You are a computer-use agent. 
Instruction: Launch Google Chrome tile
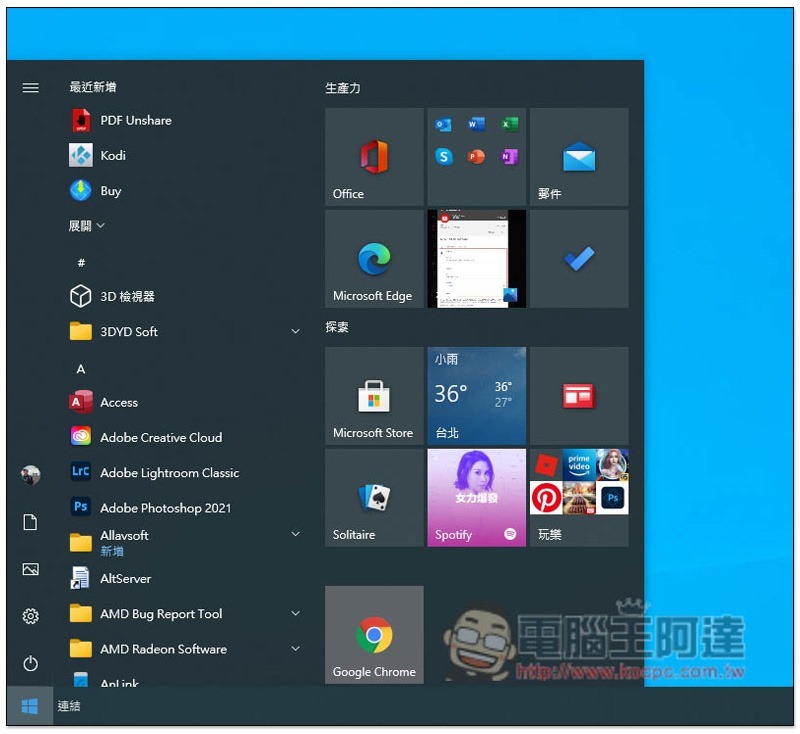(374, 635)
